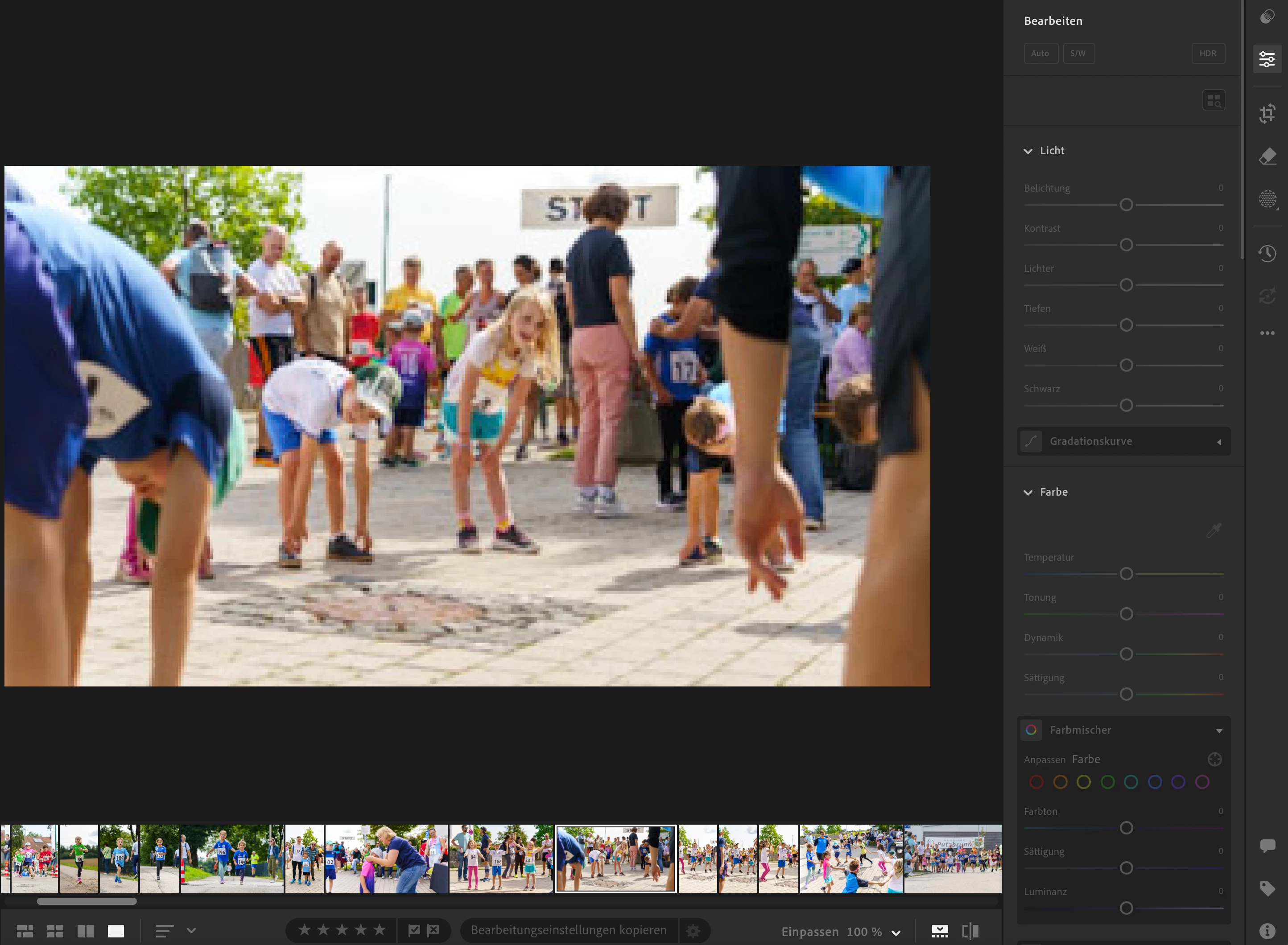Collapse the Licht section
The image size is (1288, 945).
pos(1028,151)
